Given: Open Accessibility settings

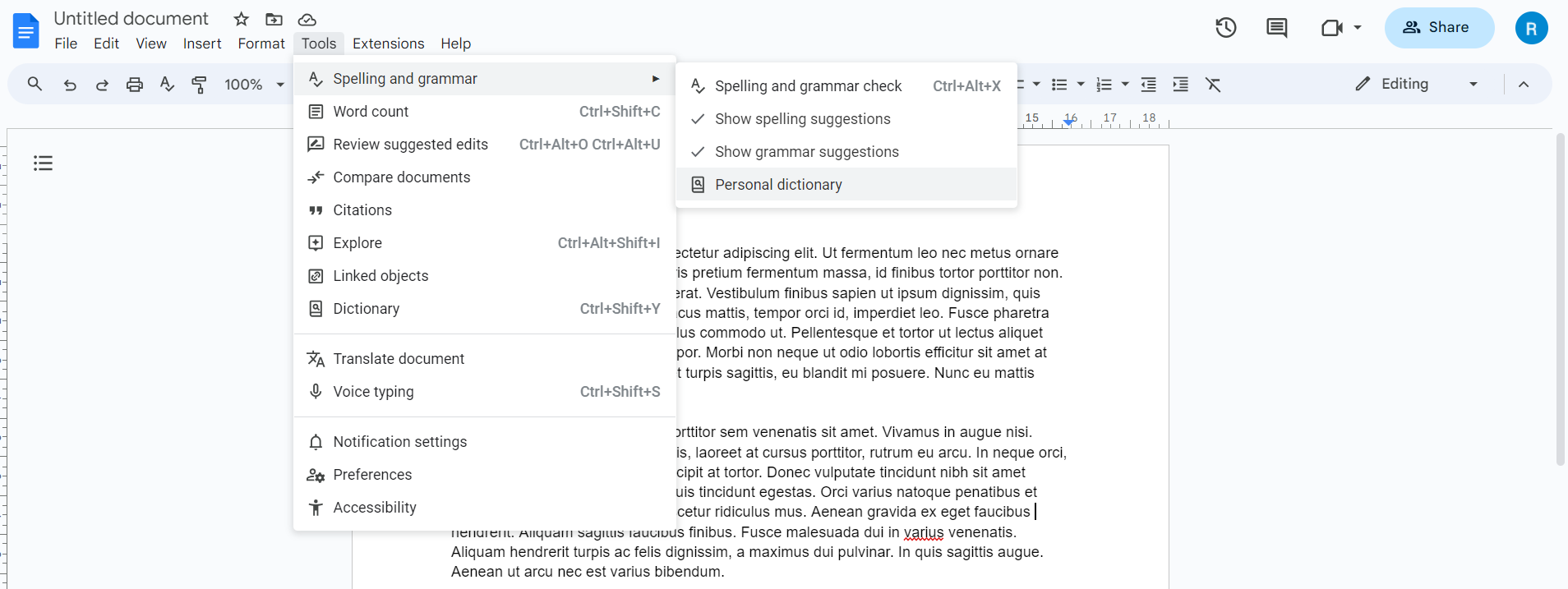Looking at the screenshot, I should pyautogui.click(x=485, y=508).
